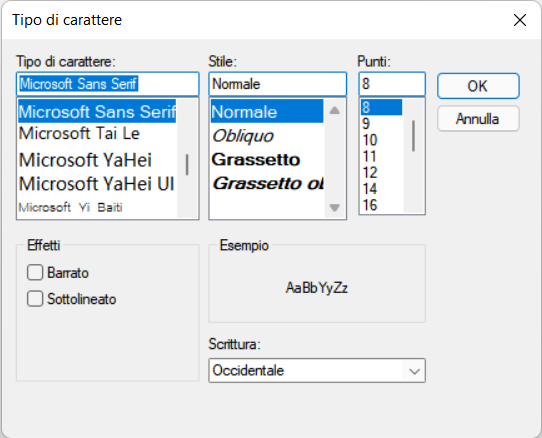The height and width of the screenshot is (438, 542).
Task: Select Microsoft Tai Le font
Action: (x=97, y=133)
